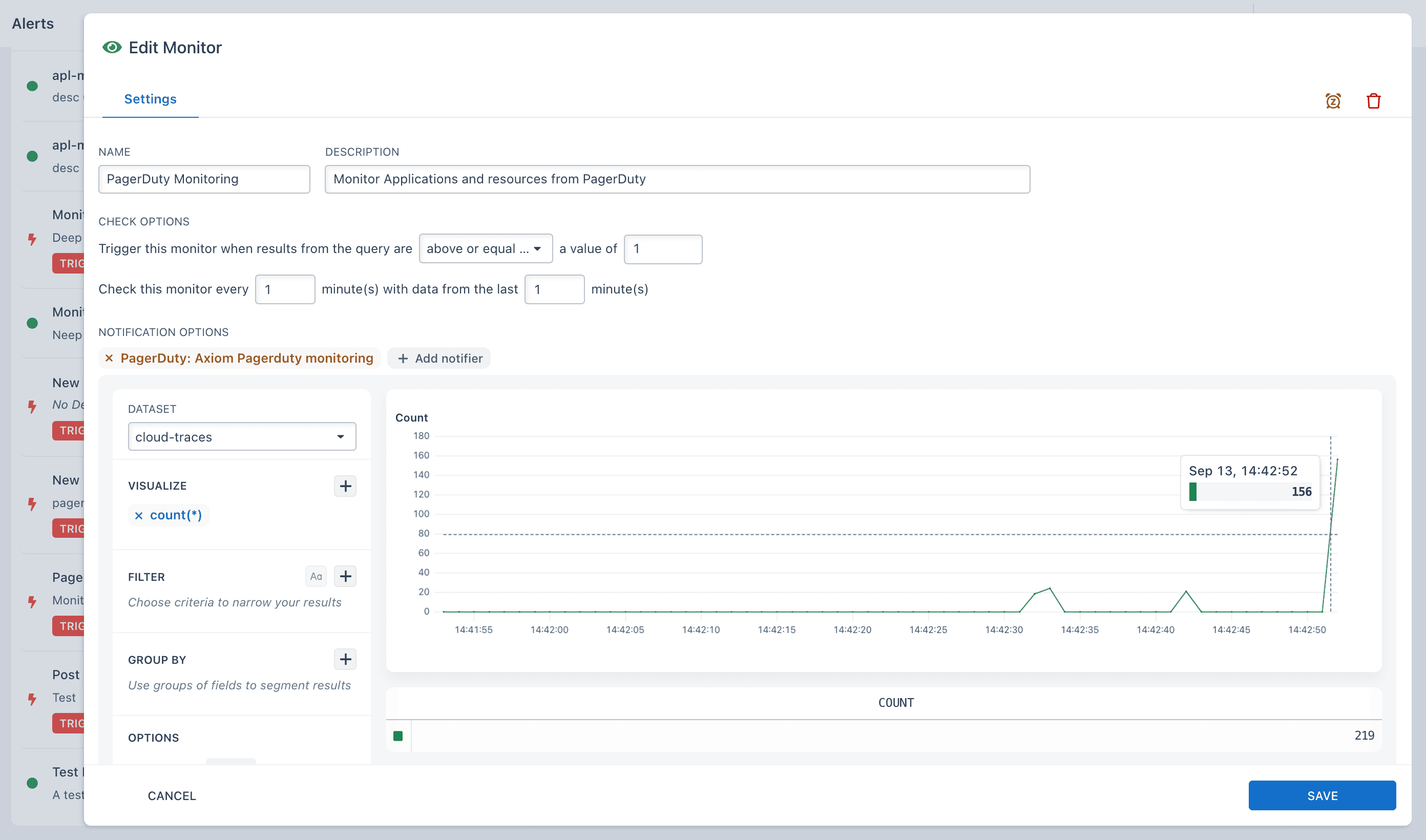
Task: Open the Alerts section heading
Action: (32, 23)
